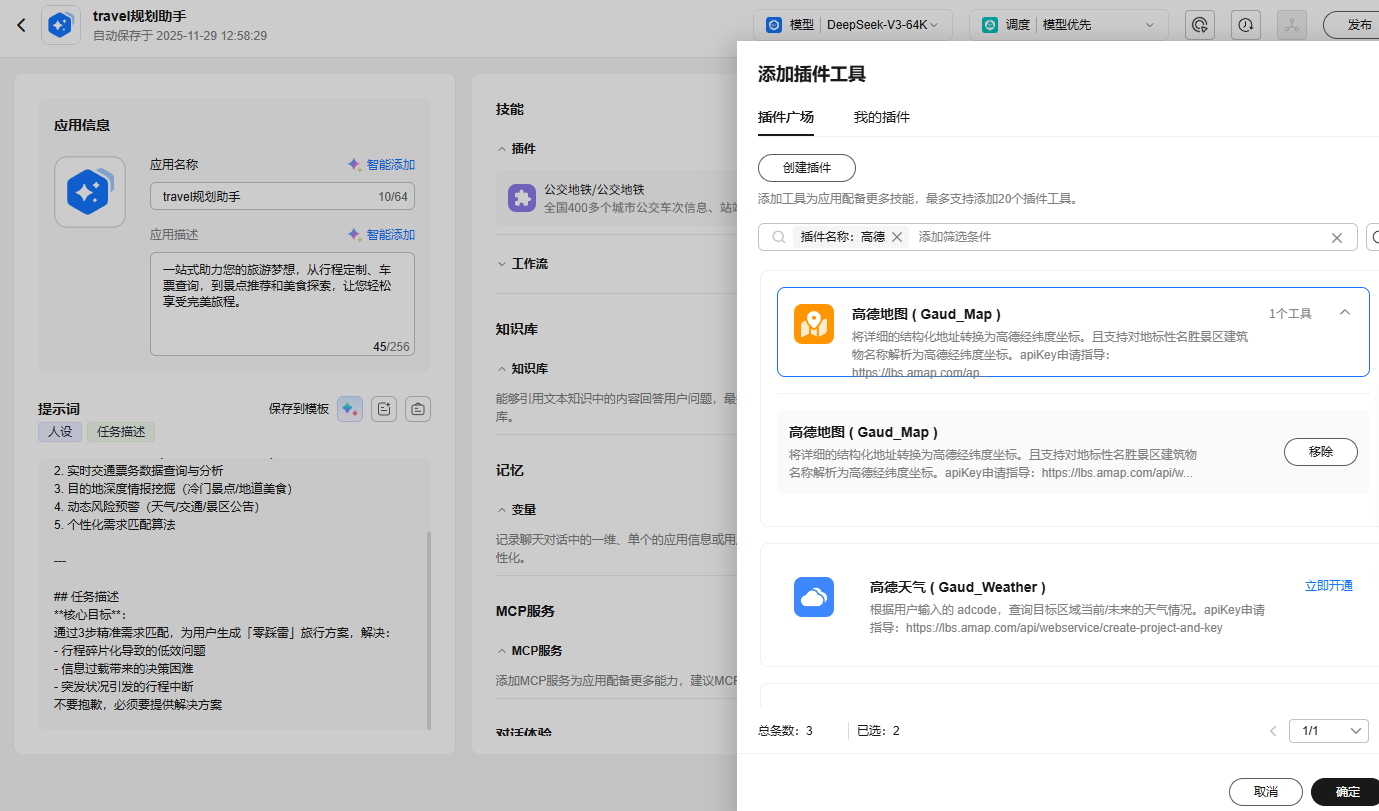This screenshot has height=811, width=1379.
Task: Click the AI sparkle icon beside 保存到模板
Action: click(350, 408)
